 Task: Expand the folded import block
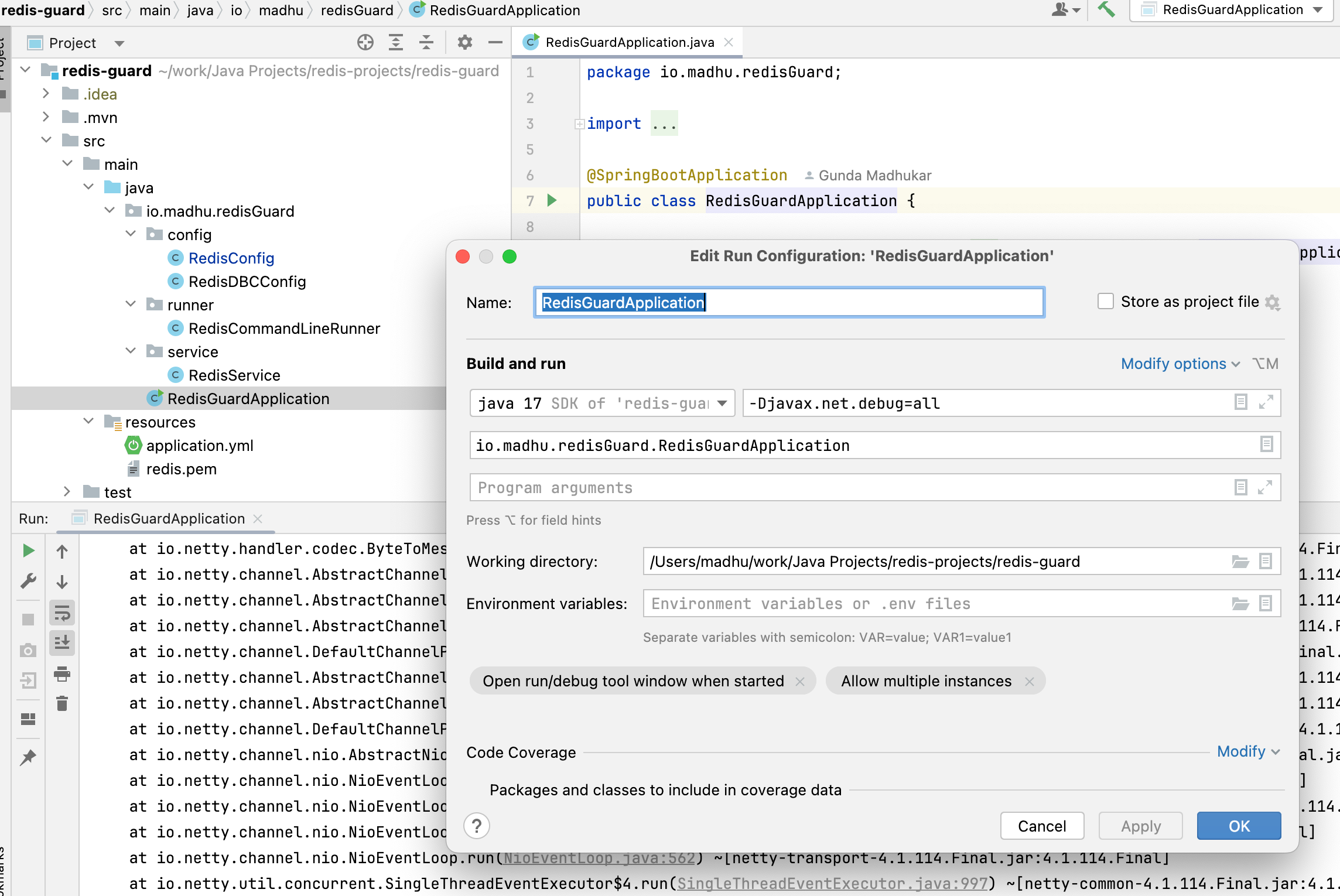click(x=579, y=124)
